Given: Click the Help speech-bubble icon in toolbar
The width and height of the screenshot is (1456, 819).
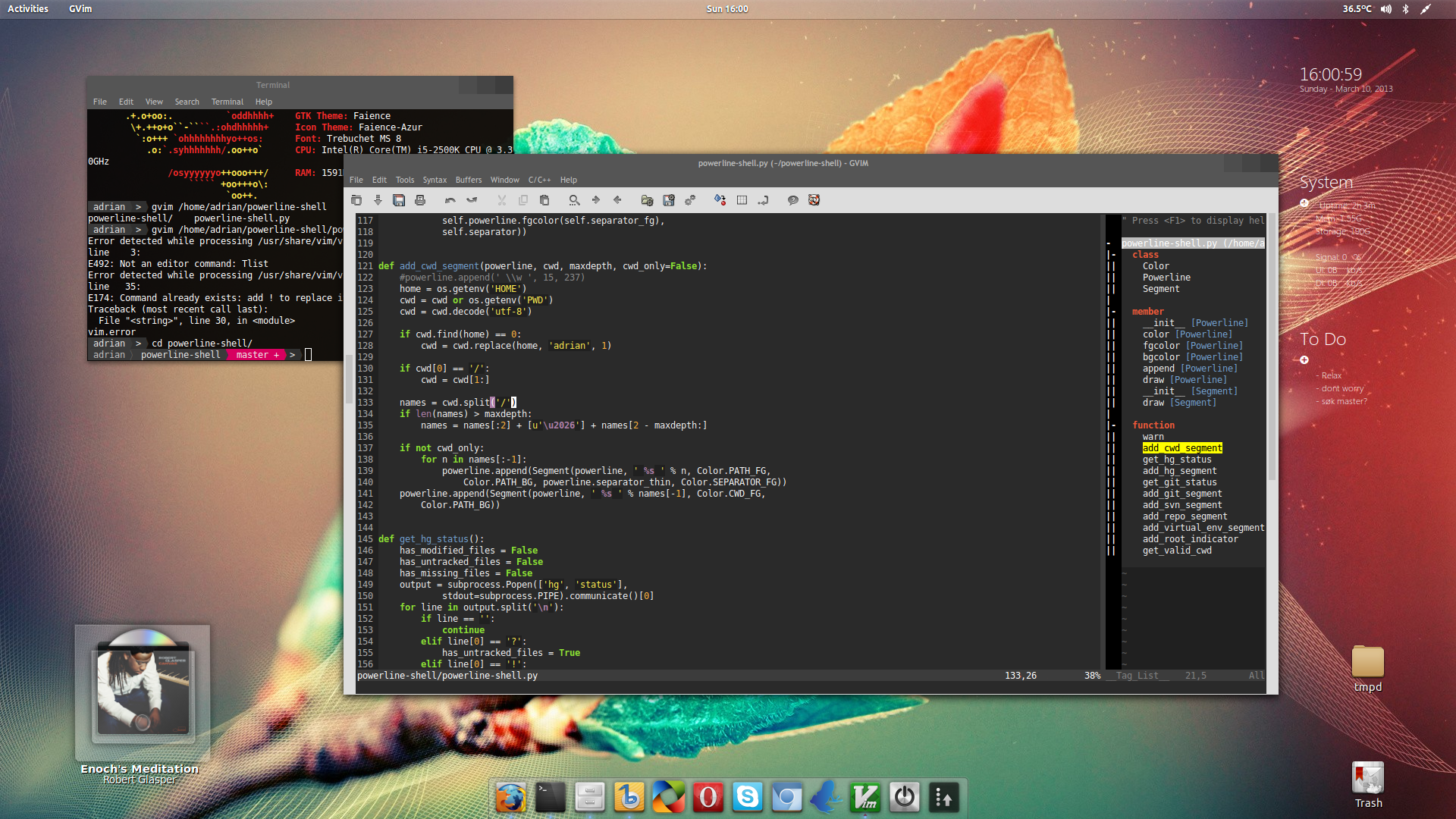Looking at the screenshot, I should click(x=792, y=200).
